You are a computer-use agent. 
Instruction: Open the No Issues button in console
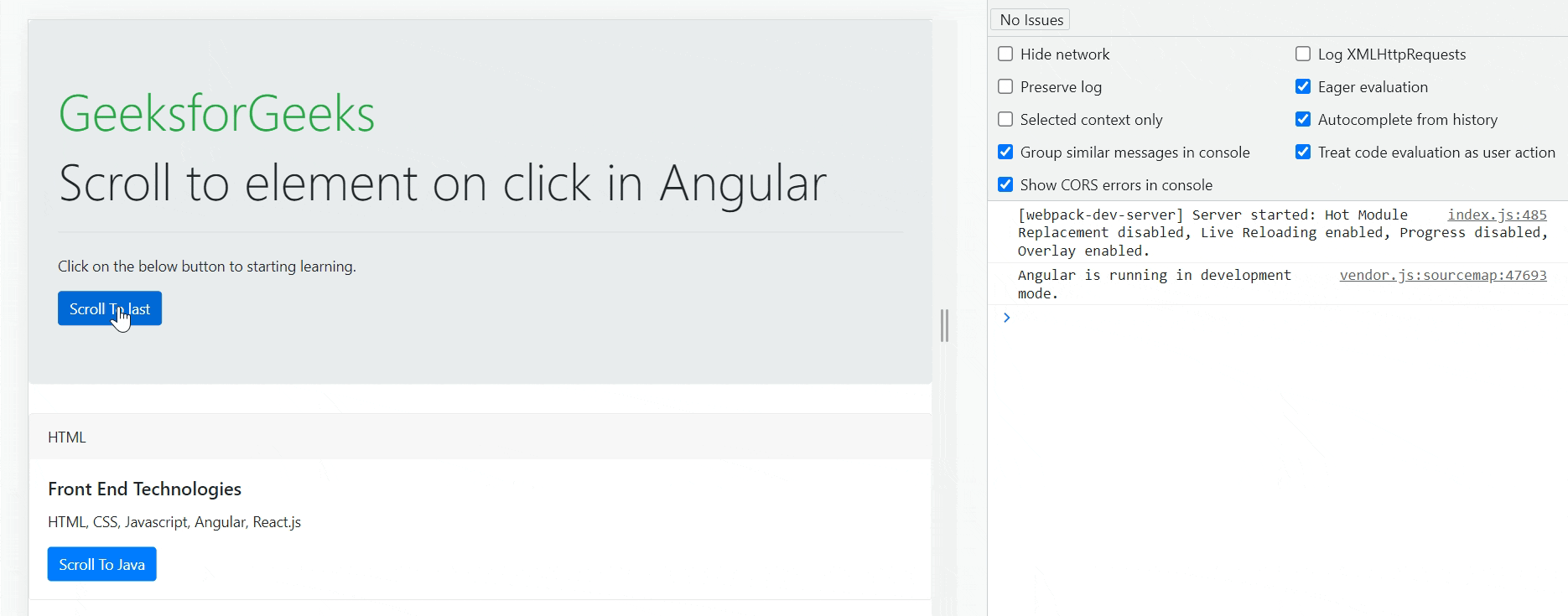click(x=1030, y=19)
